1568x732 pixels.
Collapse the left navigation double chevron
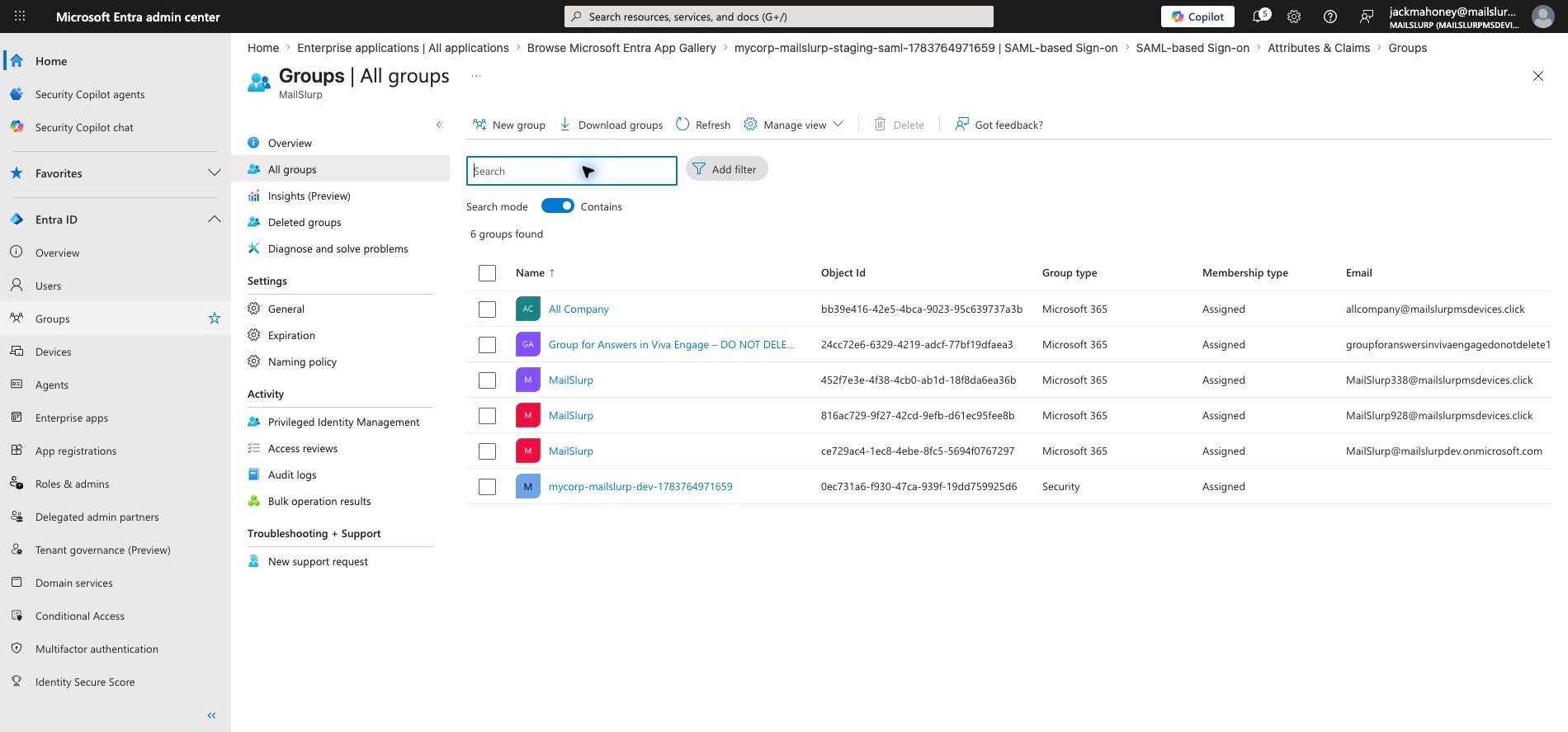[211, 715]
